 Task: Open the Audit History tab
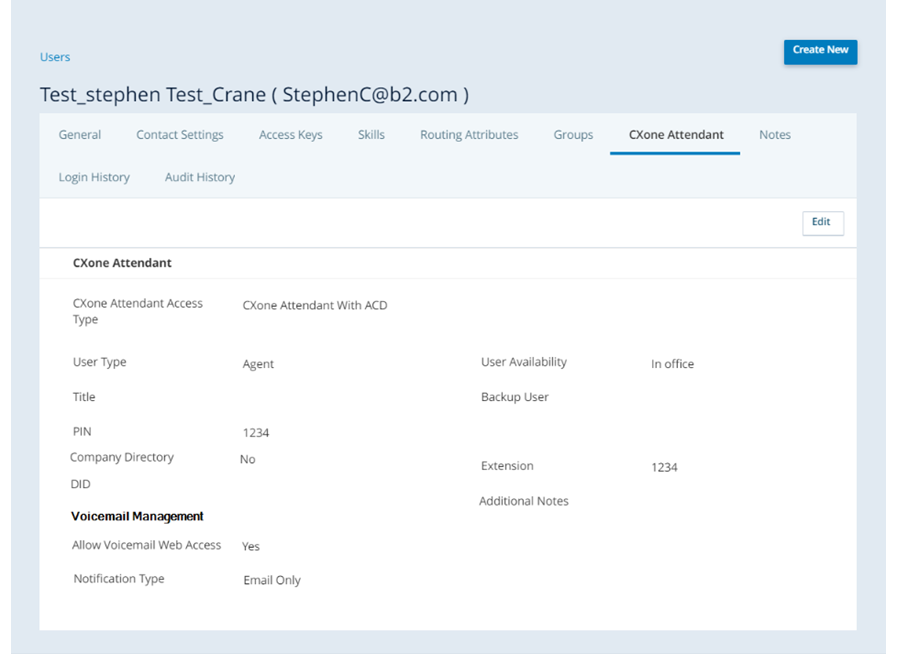pos(200,178)
